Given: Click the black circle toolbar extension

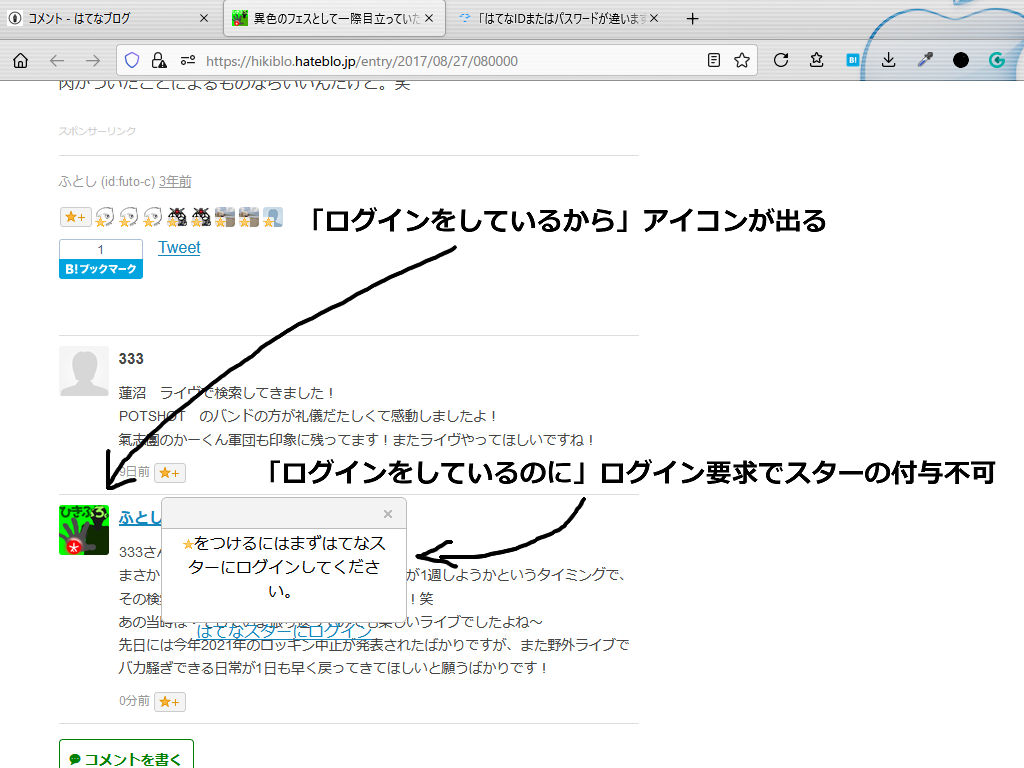Looking at the screenshot, I should pos(961,61).
